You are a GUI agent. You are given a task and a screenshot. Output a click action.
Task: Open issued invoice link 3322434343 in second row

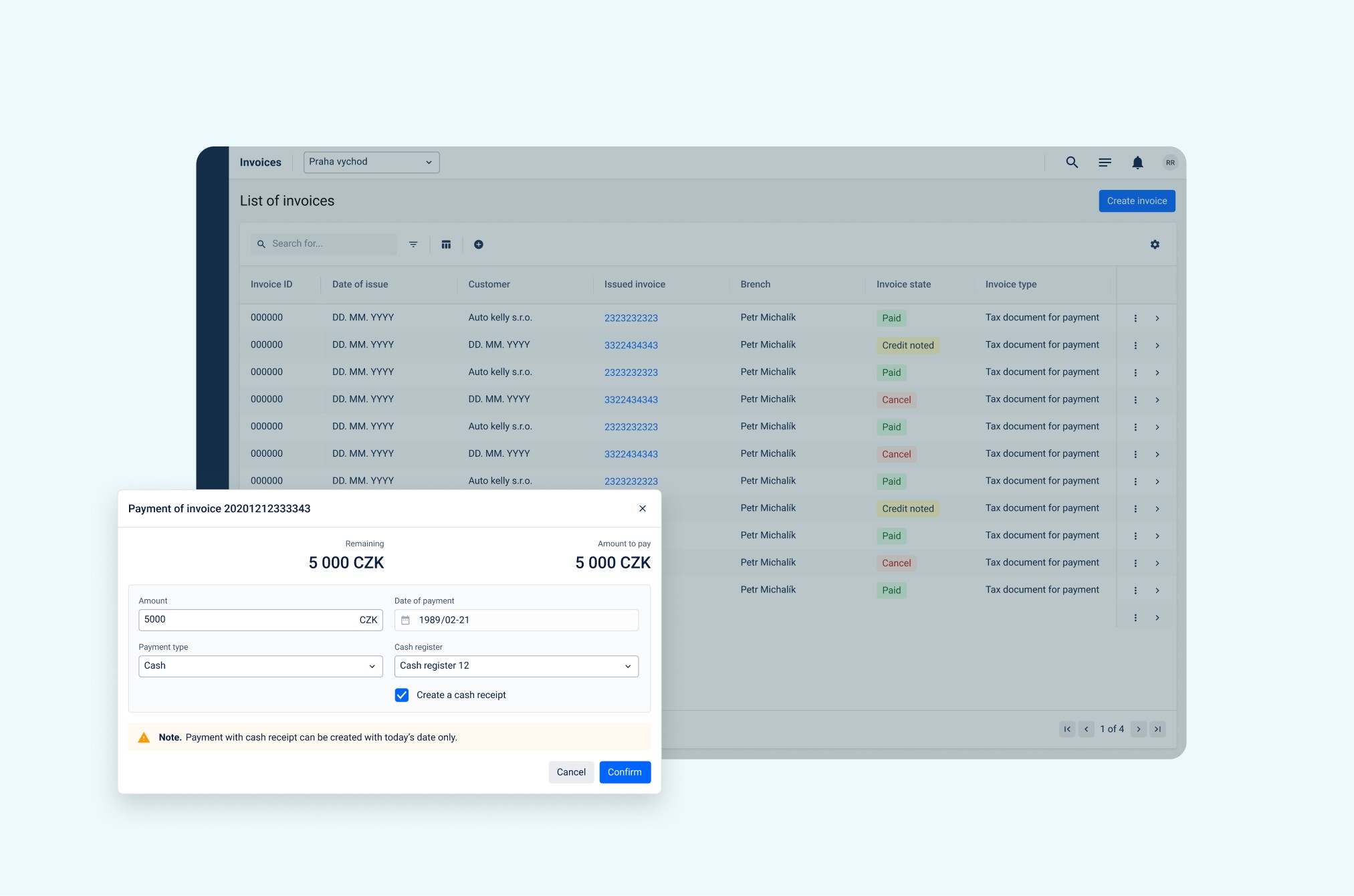pyautogui.click(x=631, y=346)
